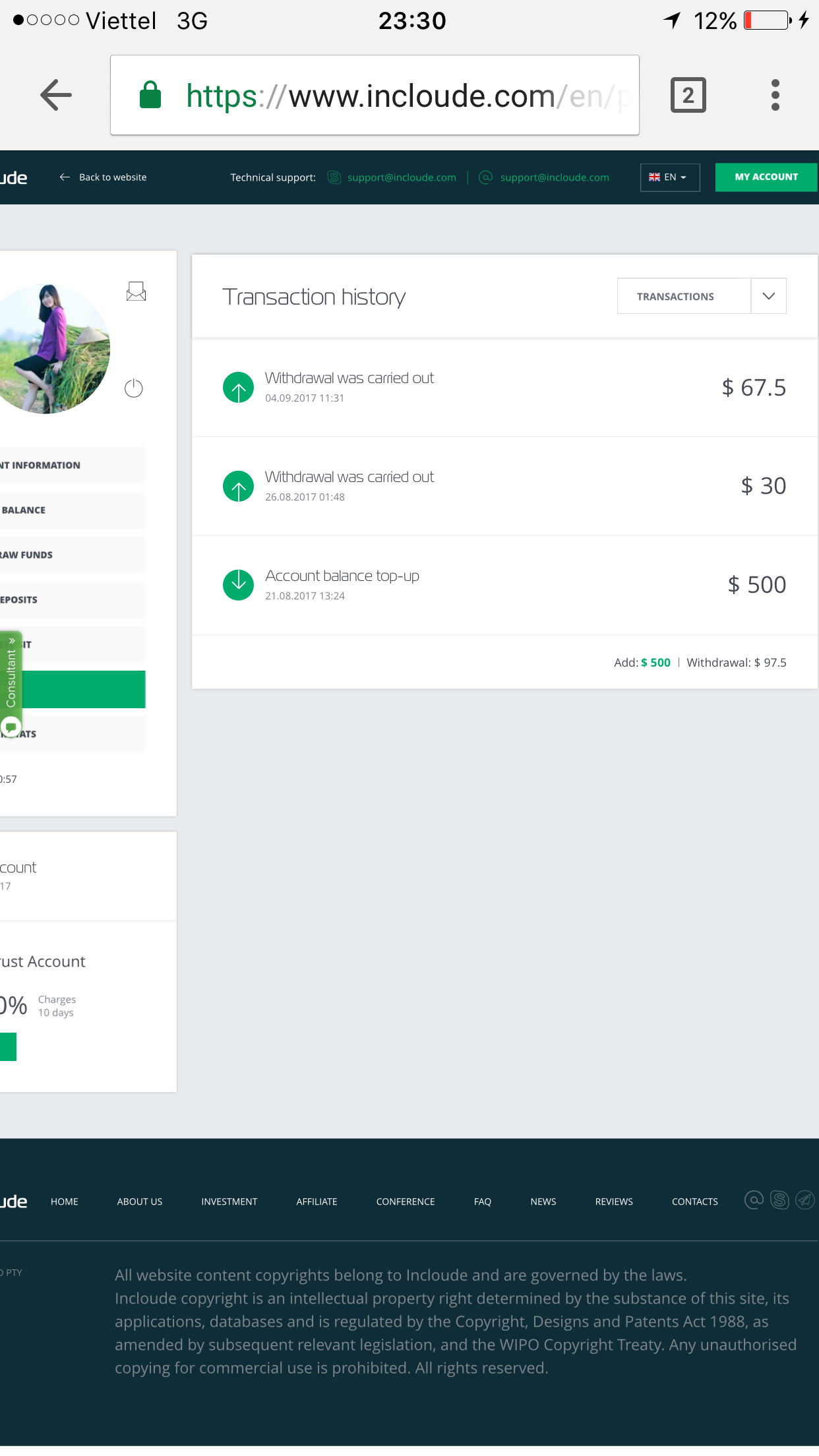Open the browser three-dot menu

pos(775,95)
